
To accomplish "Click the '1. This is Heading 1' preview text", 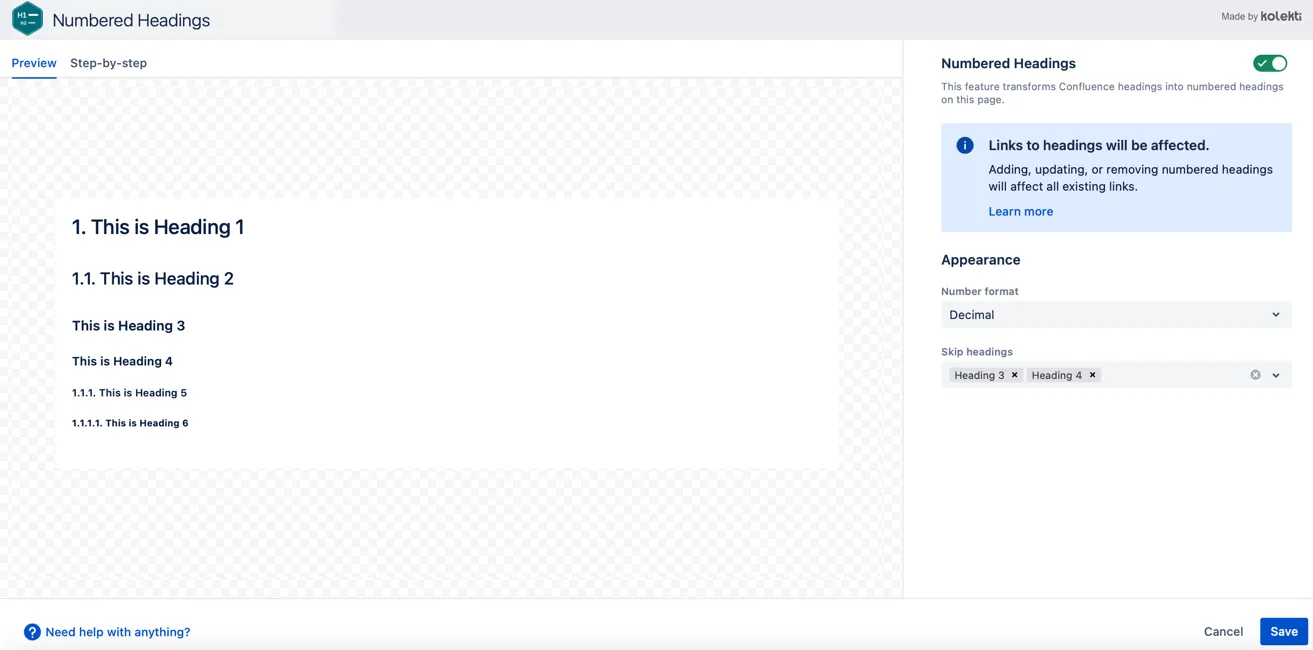I will pyautogui.click(x=158, y=227).
